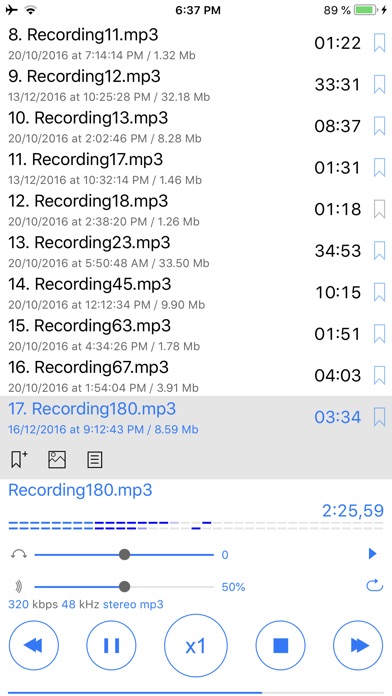Click the 03:34 duration
392x696 pixels.
click(x=338, y=417)
